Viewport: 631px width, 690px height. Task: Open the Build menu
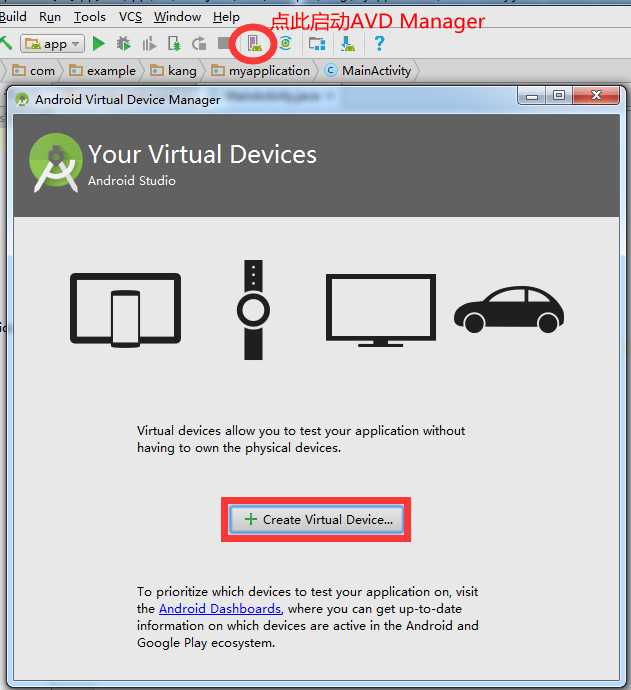click(13, 17)
